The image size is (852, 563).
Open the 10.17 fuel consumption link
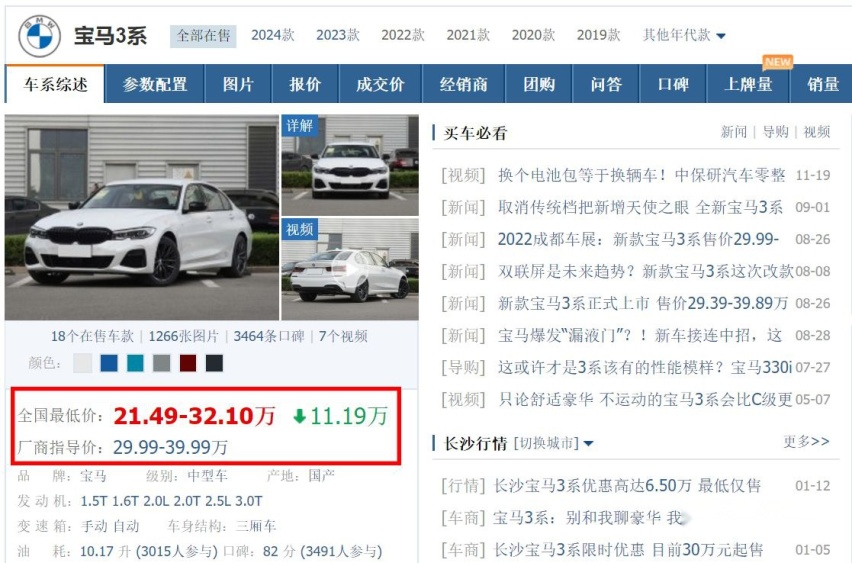[x=98, y=551]
